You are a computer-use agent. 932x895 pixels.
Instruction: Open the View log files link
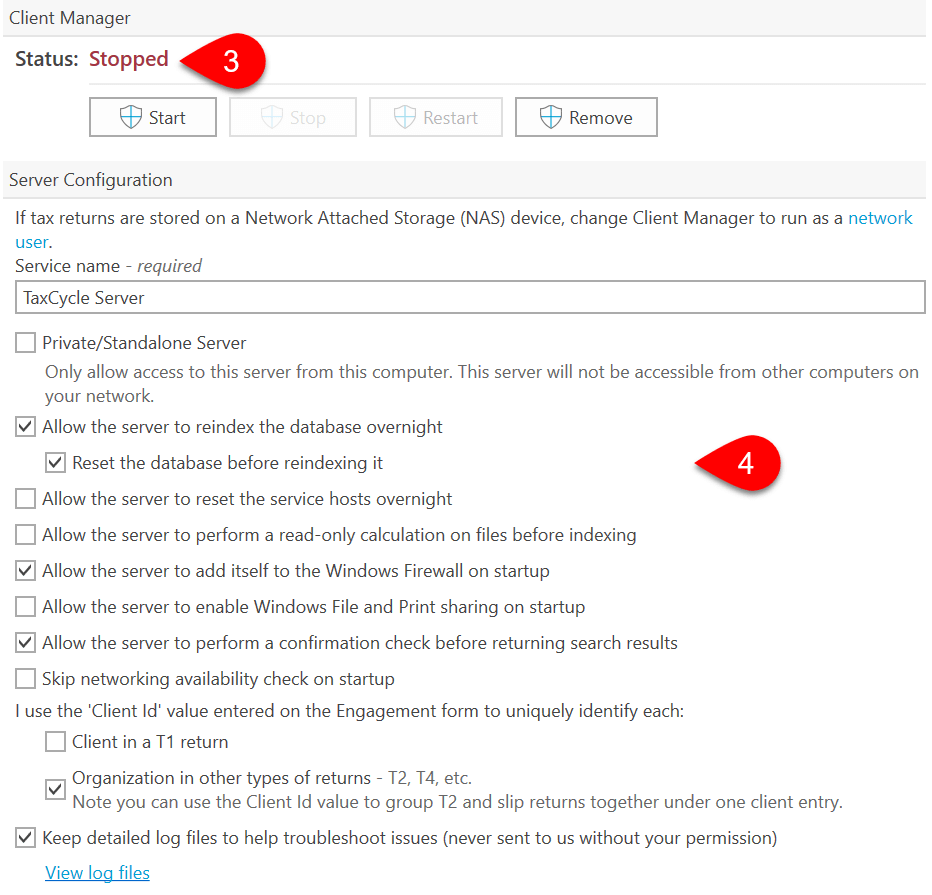click(97, 872)
